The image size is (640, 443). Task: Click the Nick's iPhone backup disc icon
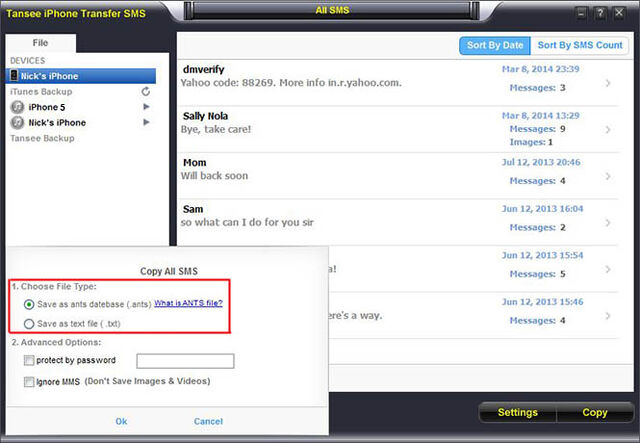click(17, 122)
